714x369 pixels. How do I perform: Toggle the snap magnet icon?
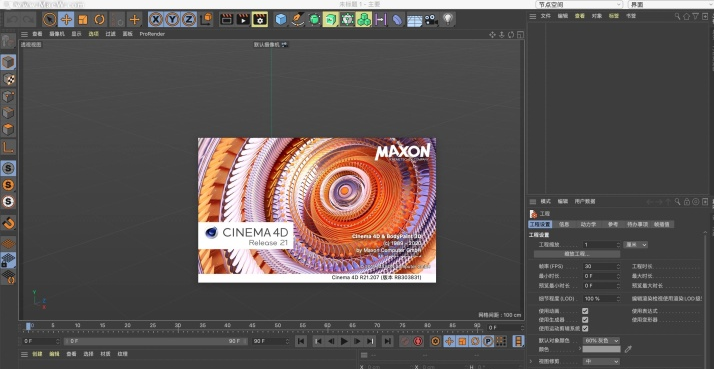(x=8, y=223)
